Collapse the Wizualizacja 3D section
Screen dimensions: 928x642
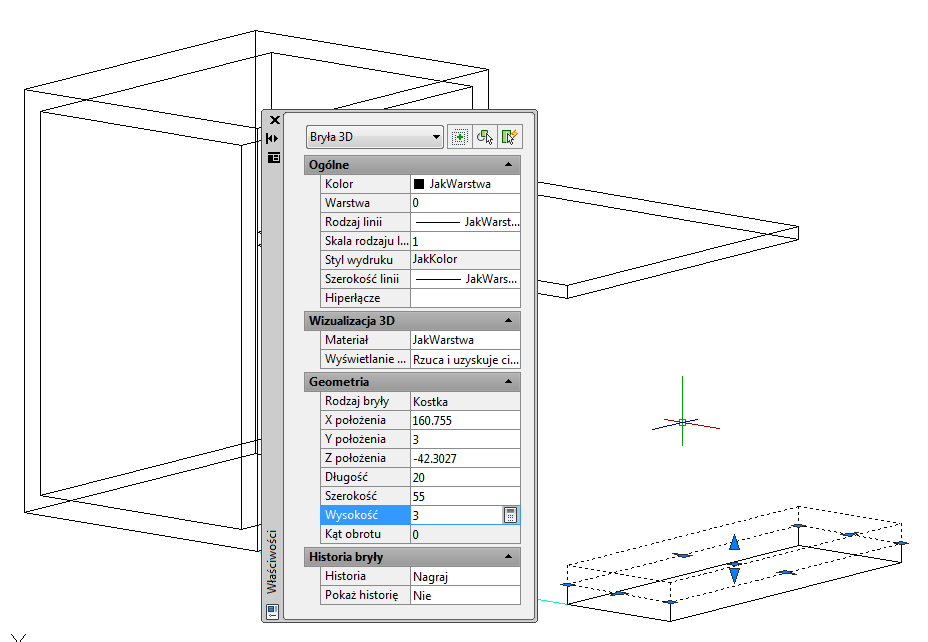(508, 321)
